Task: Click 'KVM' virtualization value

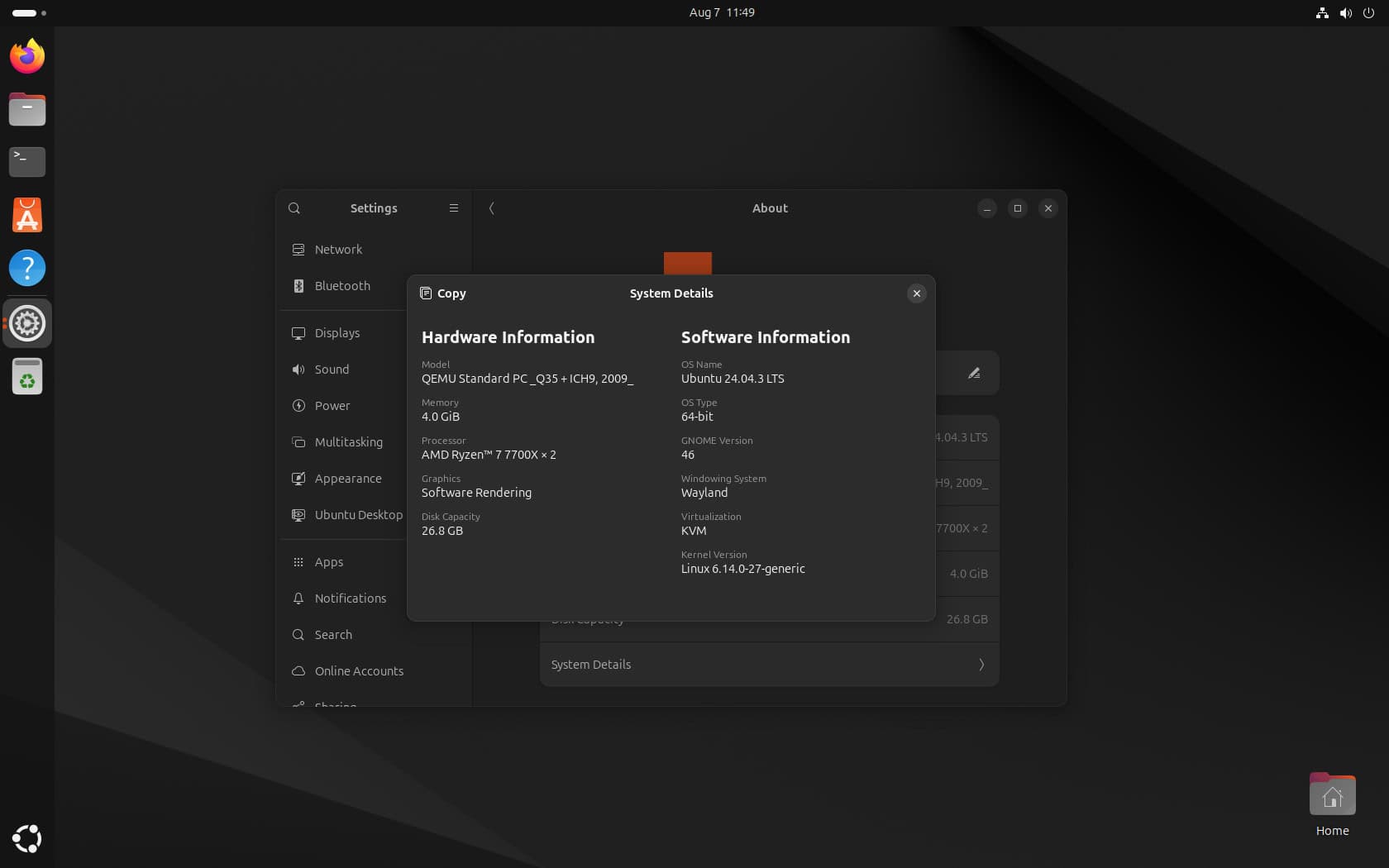Action: pyautogui.click(x=694, y=531)
